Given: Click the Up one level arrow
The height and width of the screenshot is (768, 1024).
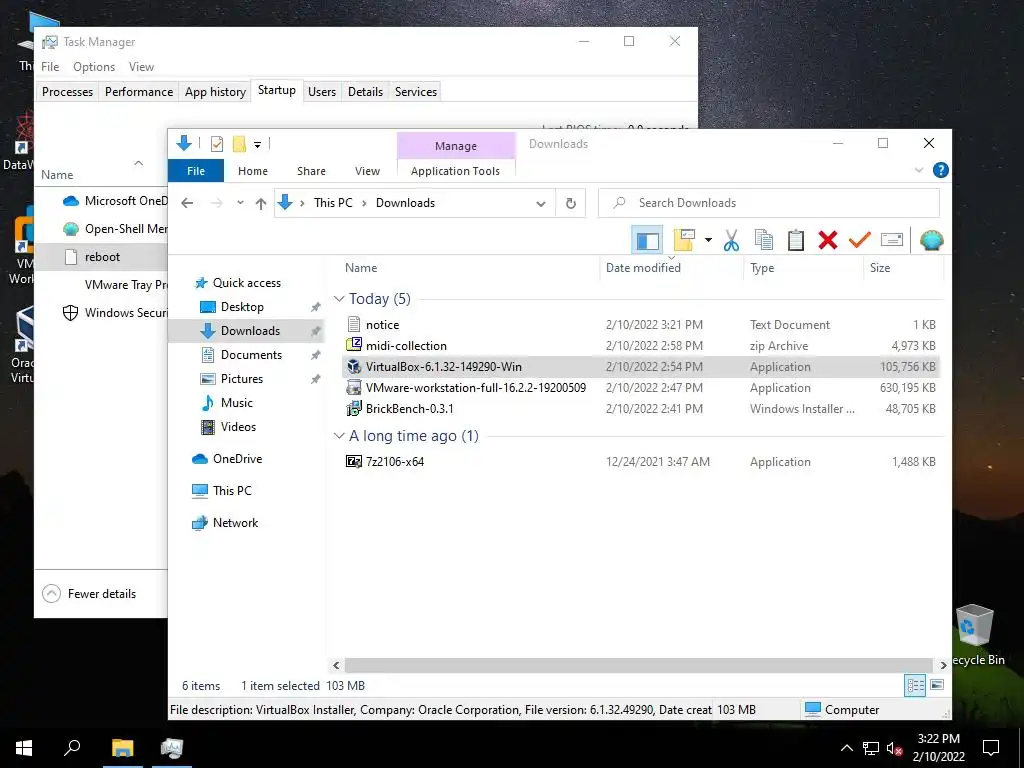Looking at the screenshot, I should [261, 203].
